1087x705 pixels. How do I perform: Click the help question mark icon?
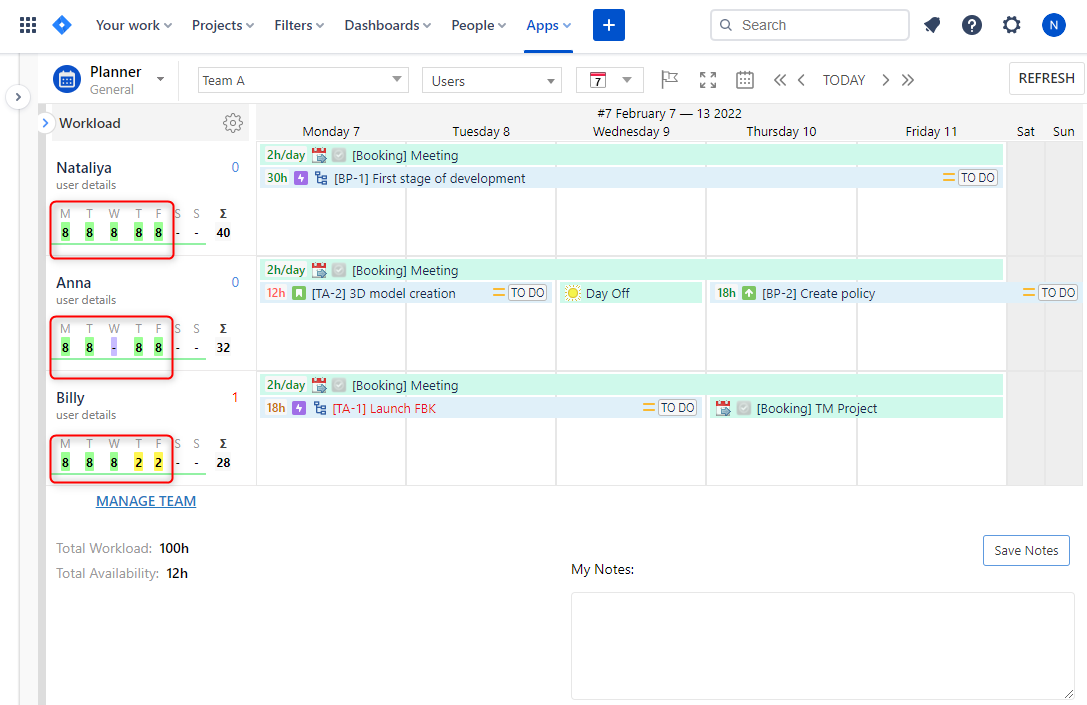[x=971, y=24]
